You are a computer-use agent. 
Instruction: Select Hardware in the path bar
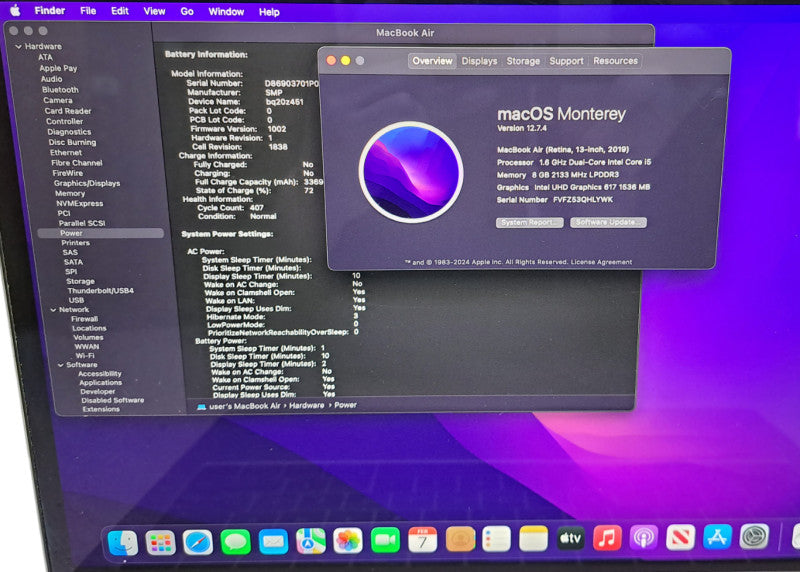[307, 406]
